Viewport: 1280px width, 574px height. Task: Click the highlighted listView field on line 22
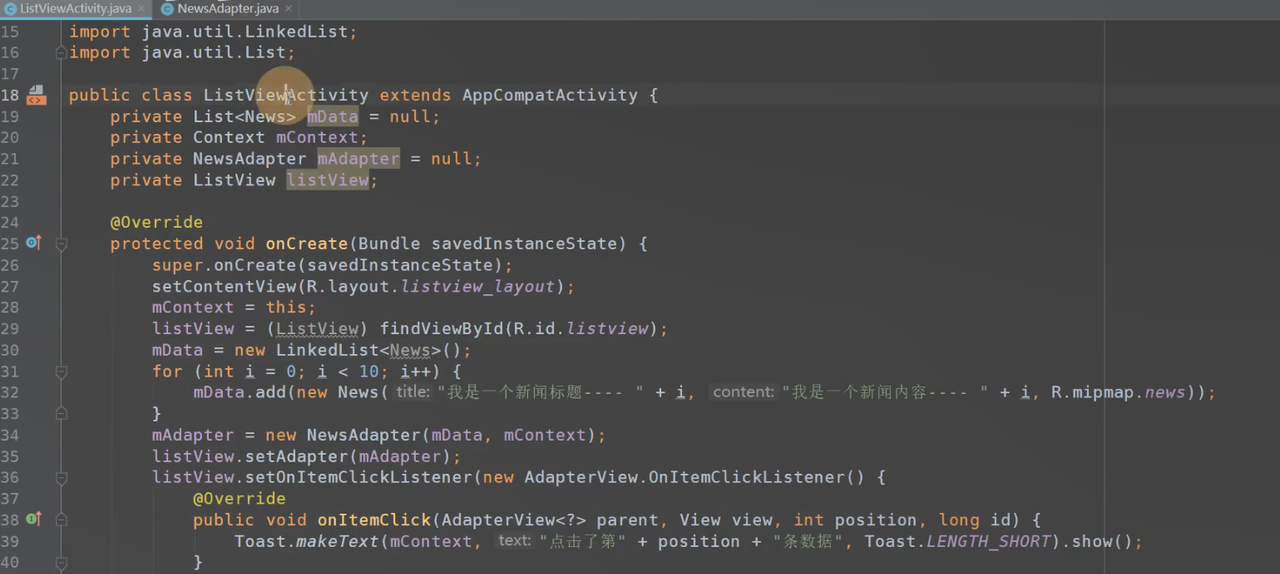[327, 180]
